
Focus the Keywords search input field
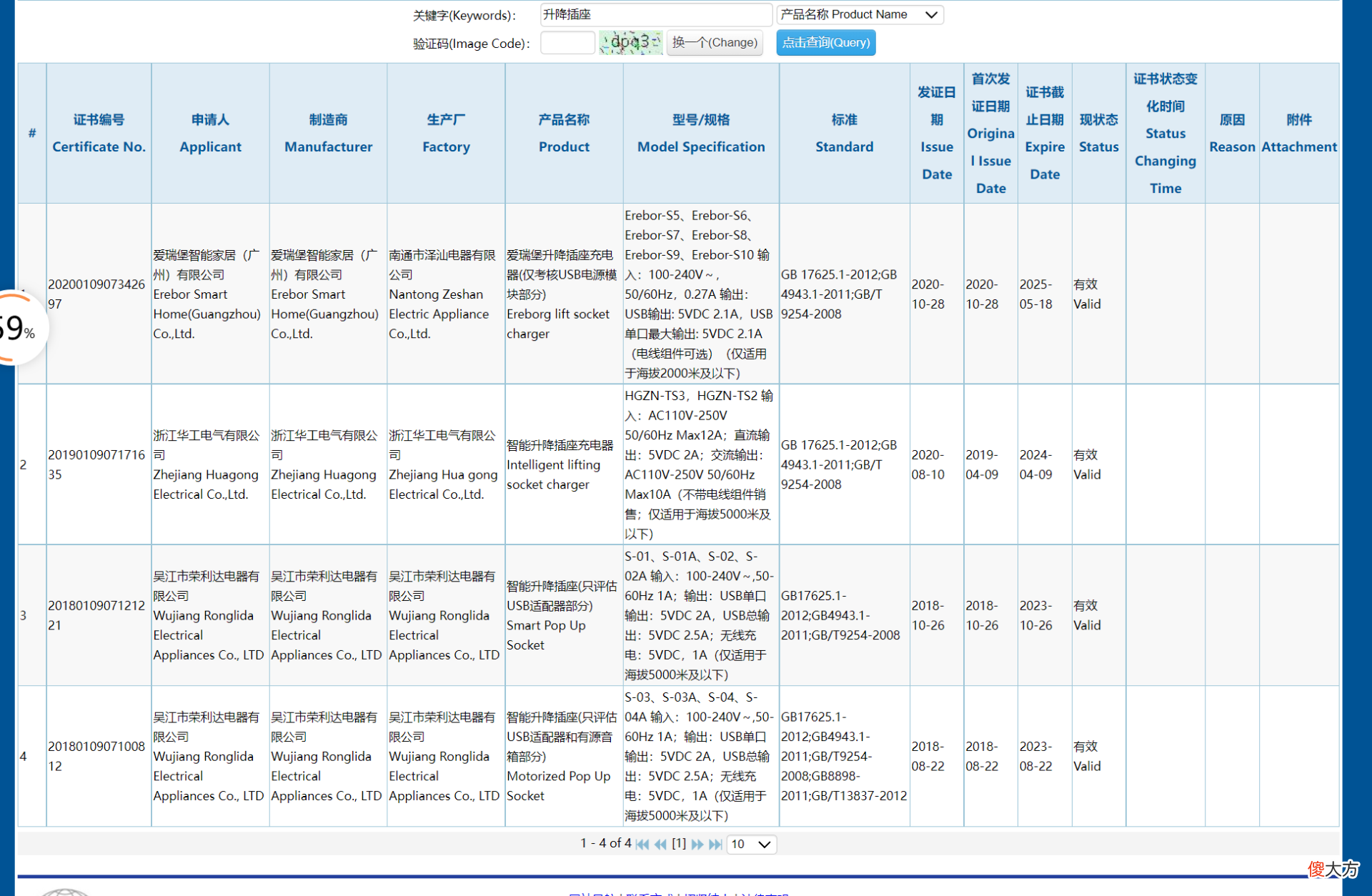(x=656, y=14)
